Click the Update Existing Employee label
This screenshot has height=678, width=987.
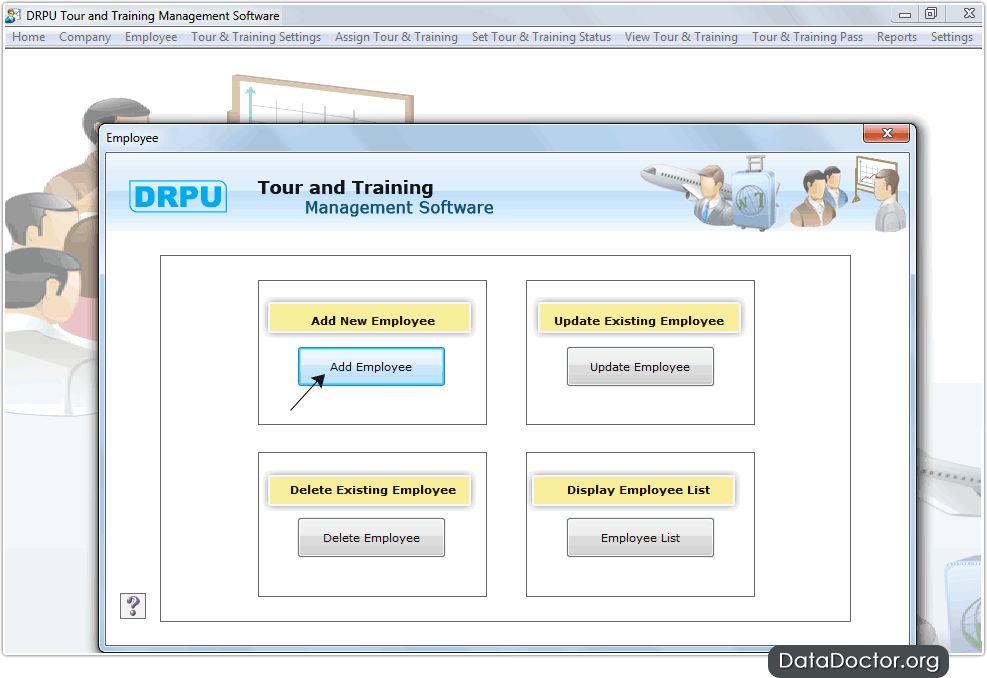click(639, 320)
